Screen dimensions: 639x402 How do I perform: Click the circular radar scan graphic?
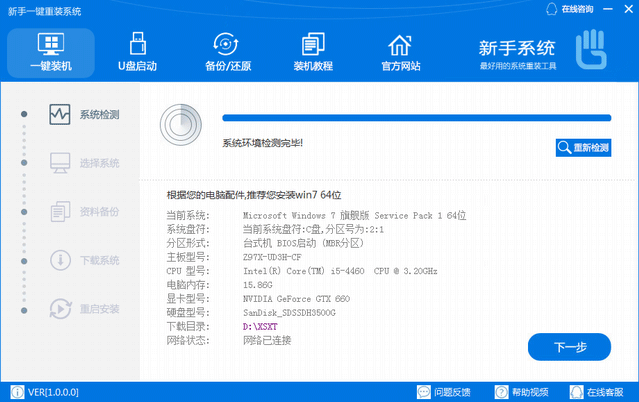pos(181,125)
